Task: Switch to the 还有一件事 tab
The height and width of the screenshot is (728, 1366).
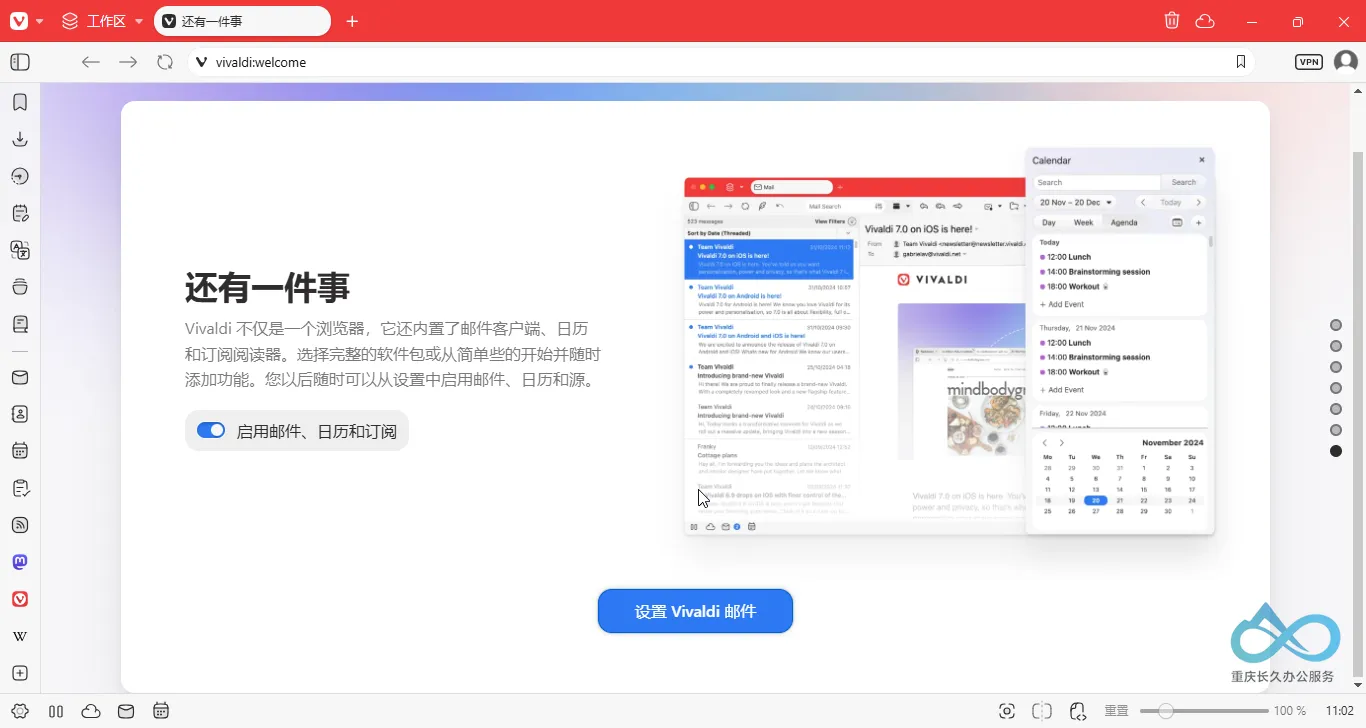Action: 242,21
